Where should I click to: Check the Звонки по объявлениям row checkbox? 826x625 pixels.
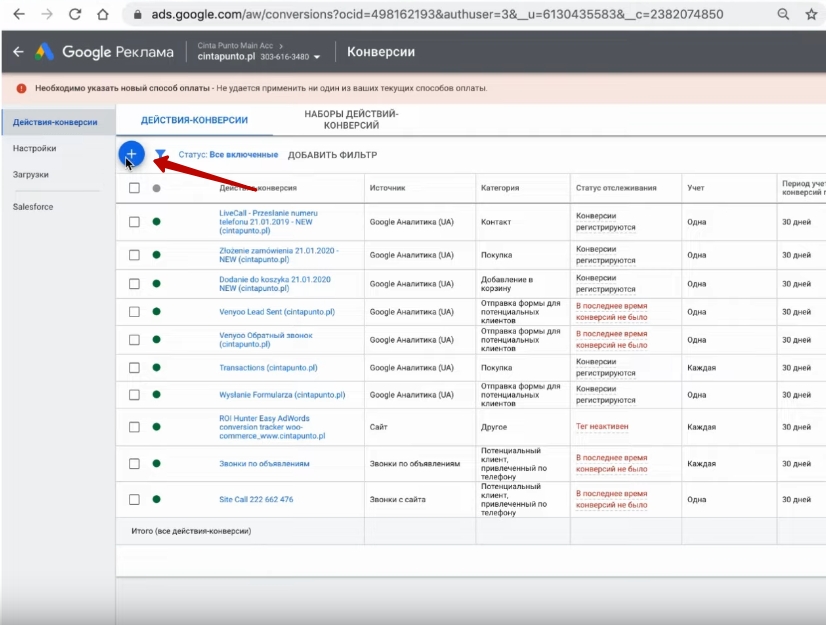click(134, 464)
